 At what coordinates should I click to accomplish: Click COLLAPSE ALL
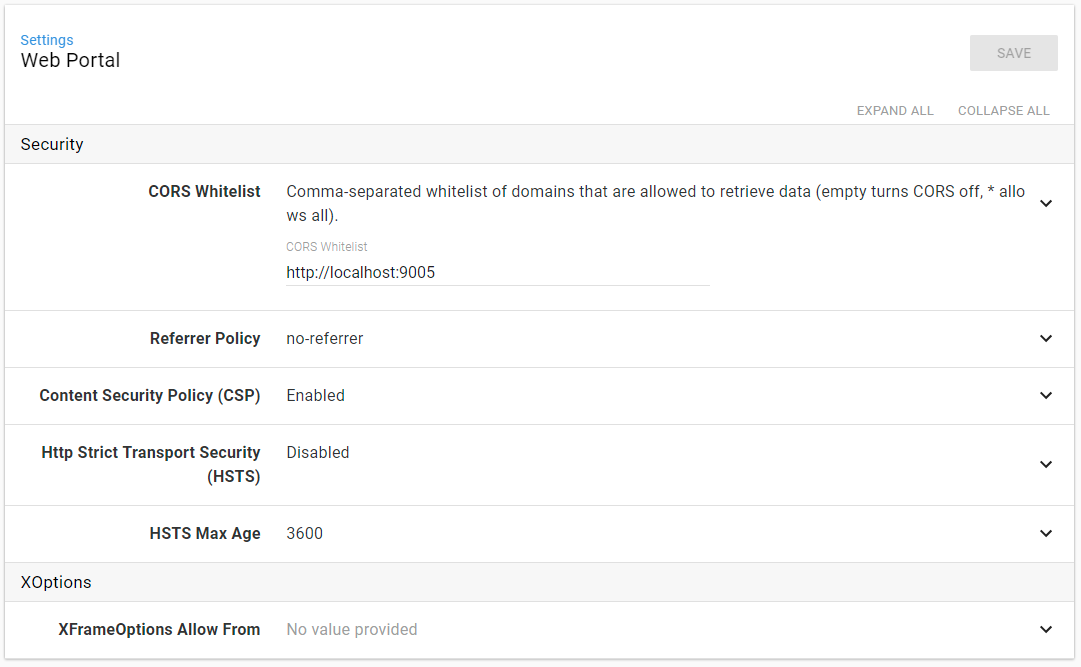[1003, 110]
